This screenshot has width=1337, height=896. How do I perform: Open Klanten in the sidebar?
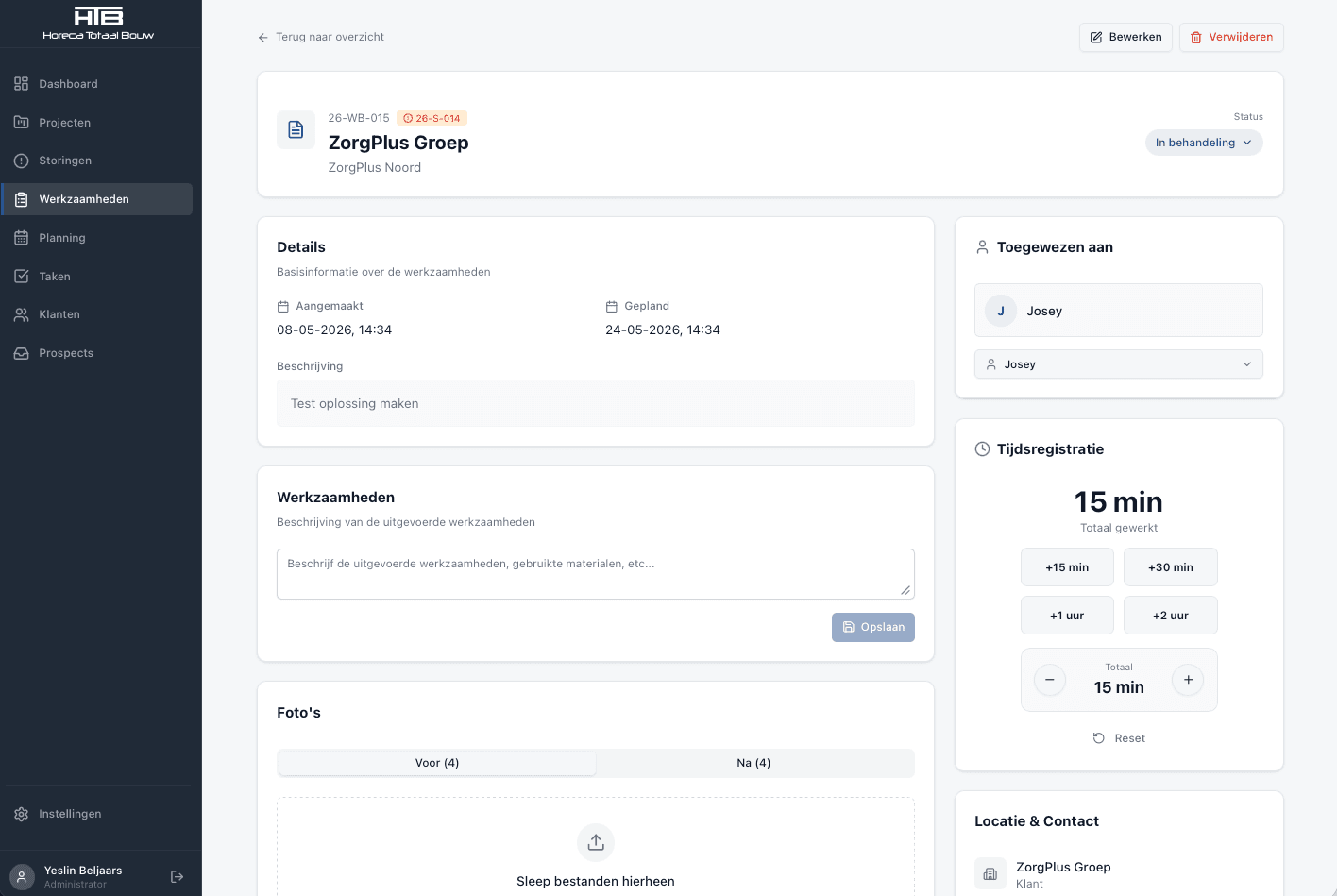(98, 314)
